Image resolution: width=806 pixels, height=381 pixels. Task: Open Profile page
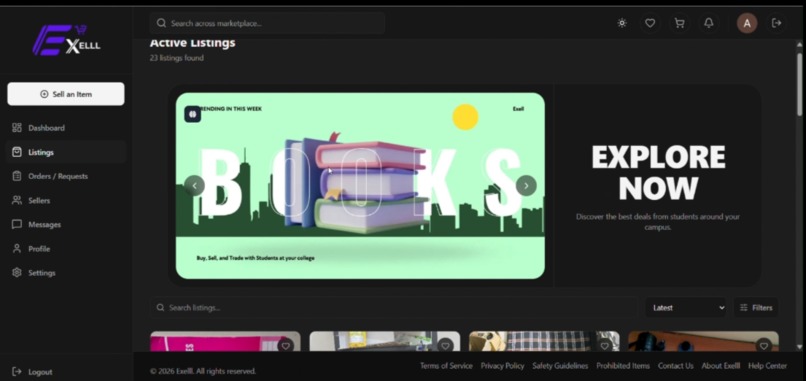pyautogui.click(x=66, y=249)
